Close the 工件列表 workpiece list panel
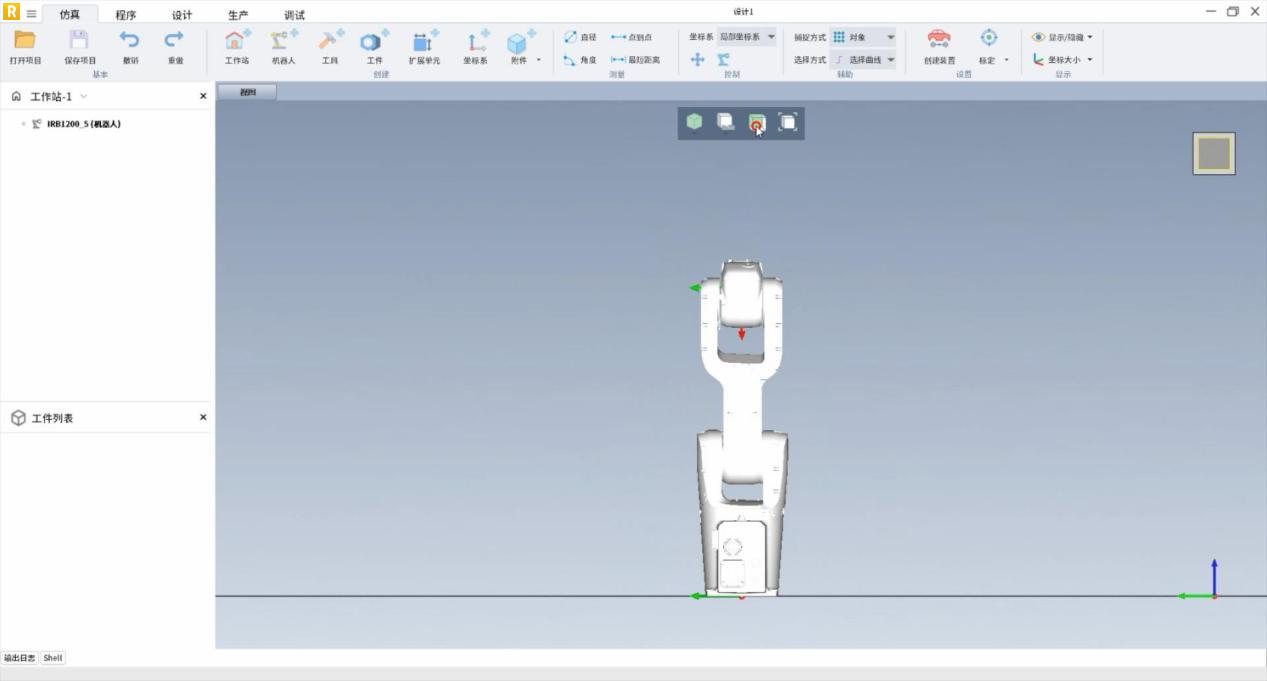The height and width of the screenshot is (681, 1267). click(x=203, y=417)
